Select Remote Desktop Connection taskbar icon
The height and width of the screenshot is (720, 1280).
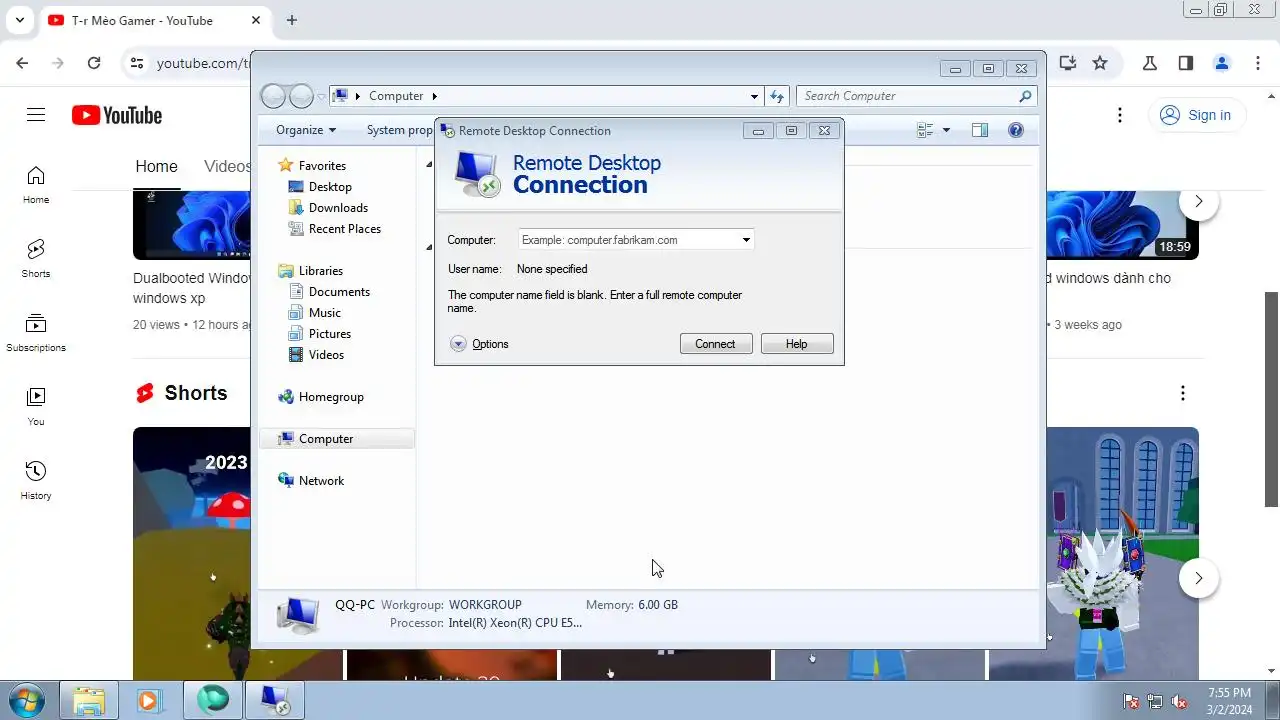click(x=274, y=700)
